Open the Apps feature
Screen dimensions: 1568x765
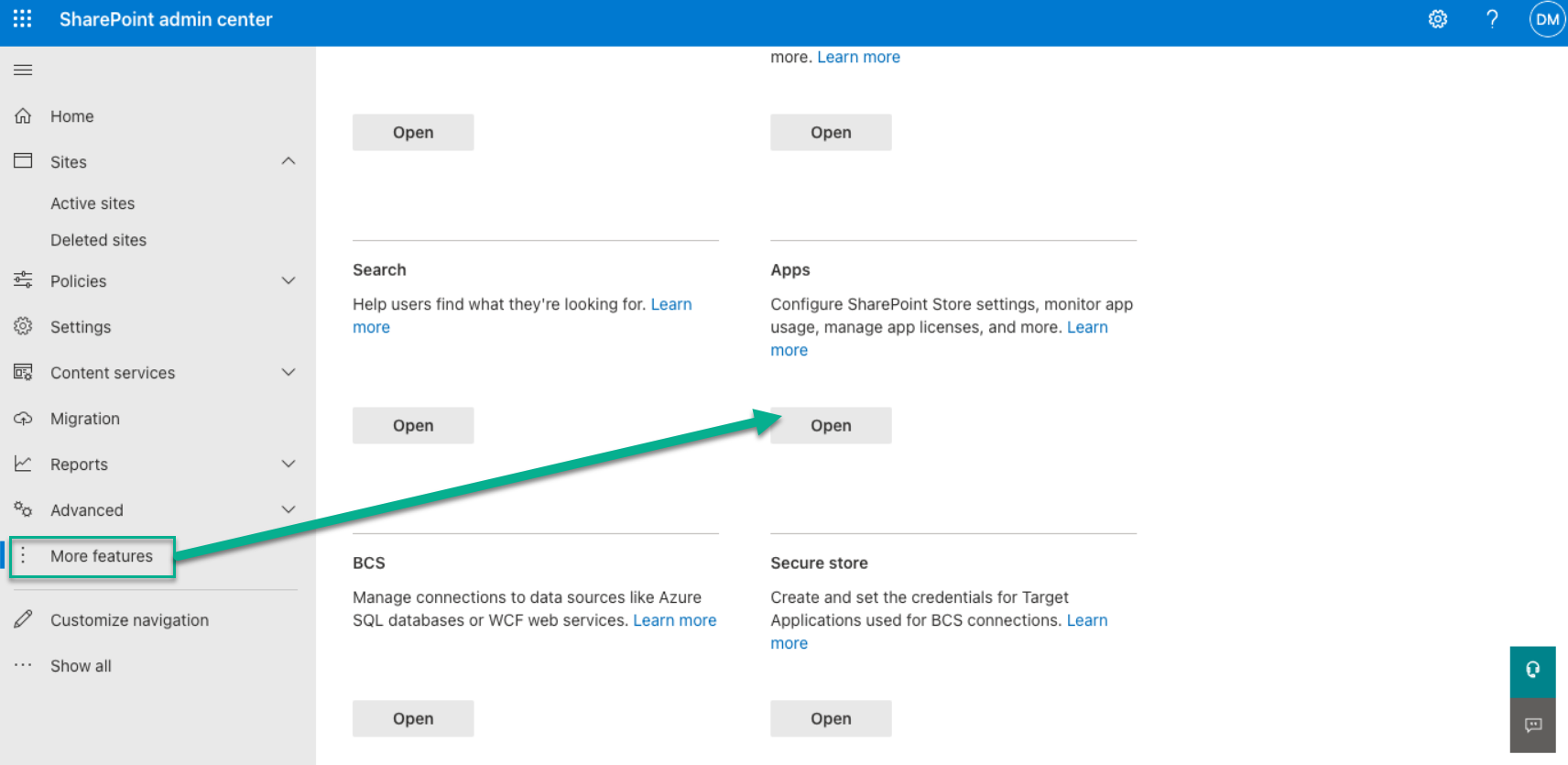click(831, 425)
